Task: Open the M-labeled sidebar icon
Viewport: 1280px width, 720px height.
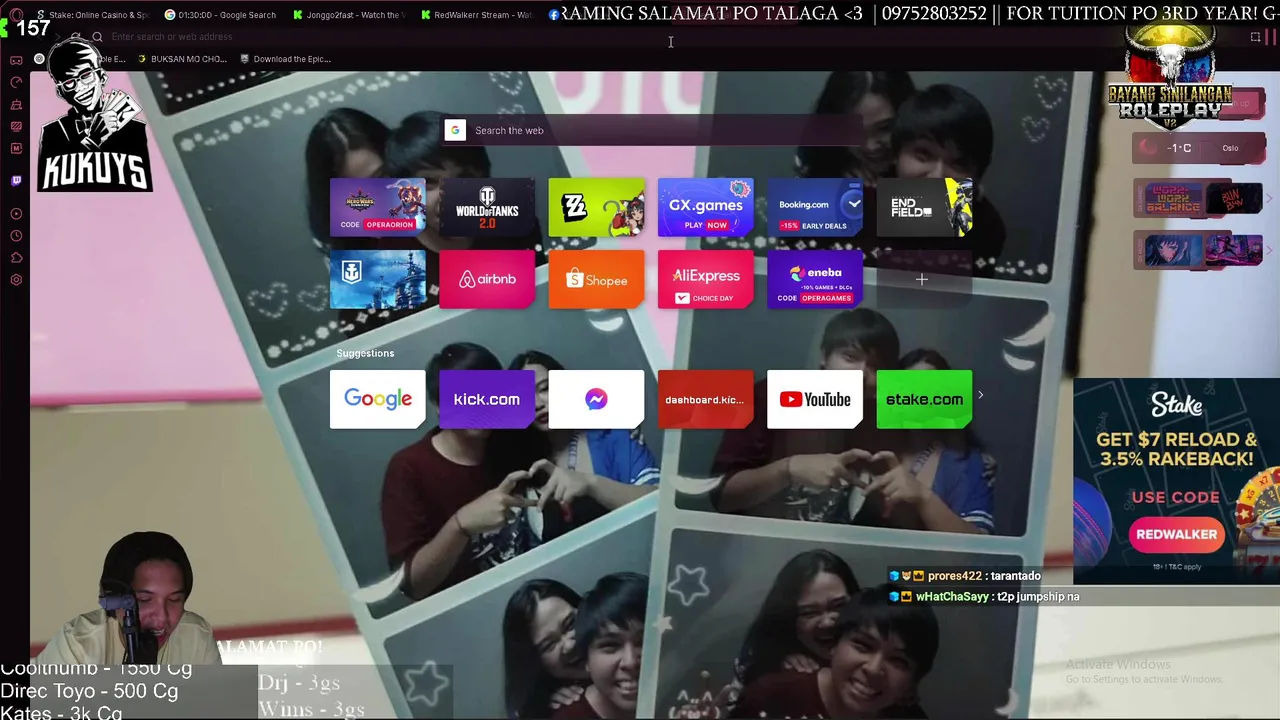Action: (x=16, y=148)
